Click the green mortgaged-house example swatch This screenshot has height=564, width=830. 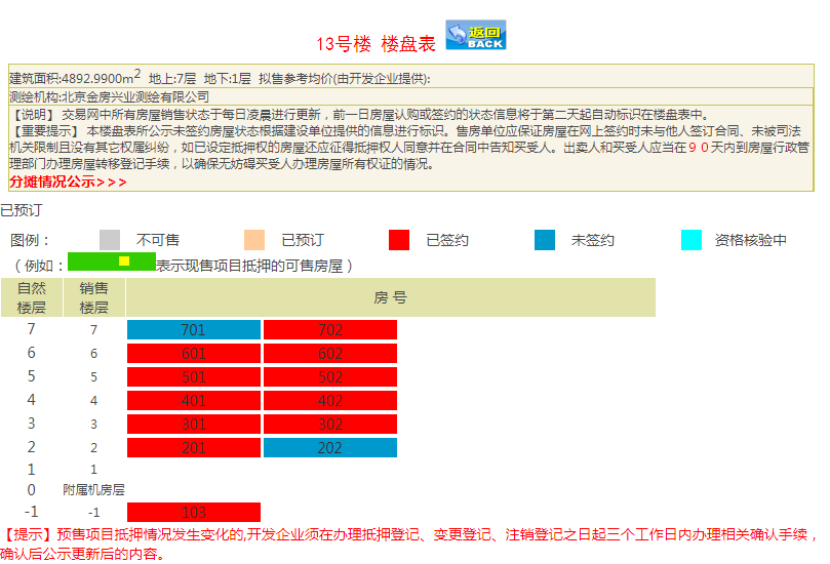click(x=112, y=262)
